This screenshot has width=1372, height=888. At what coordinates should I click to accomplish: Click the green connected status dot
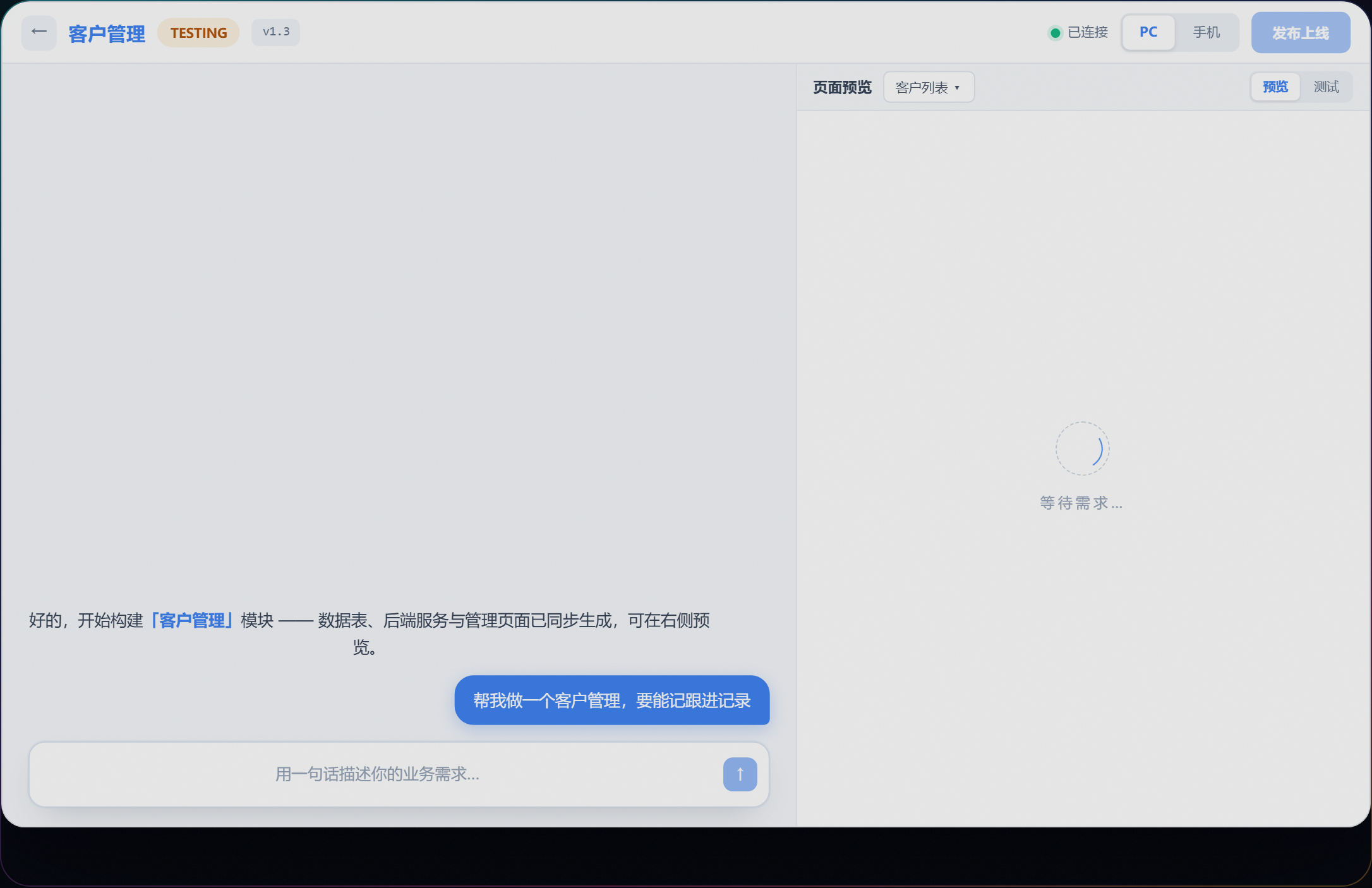pyautogui.click(x=1055, y=33)
